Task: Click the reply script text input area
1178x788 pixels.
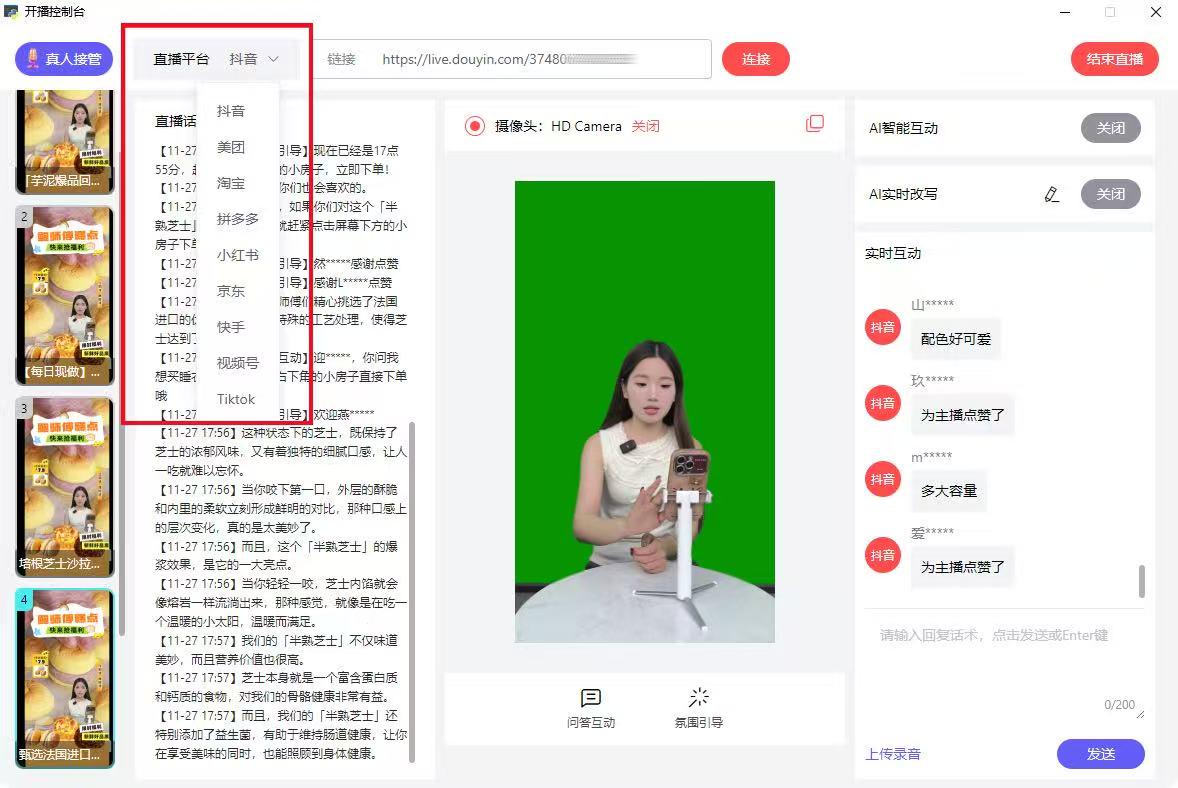Action: [1004, 669]
